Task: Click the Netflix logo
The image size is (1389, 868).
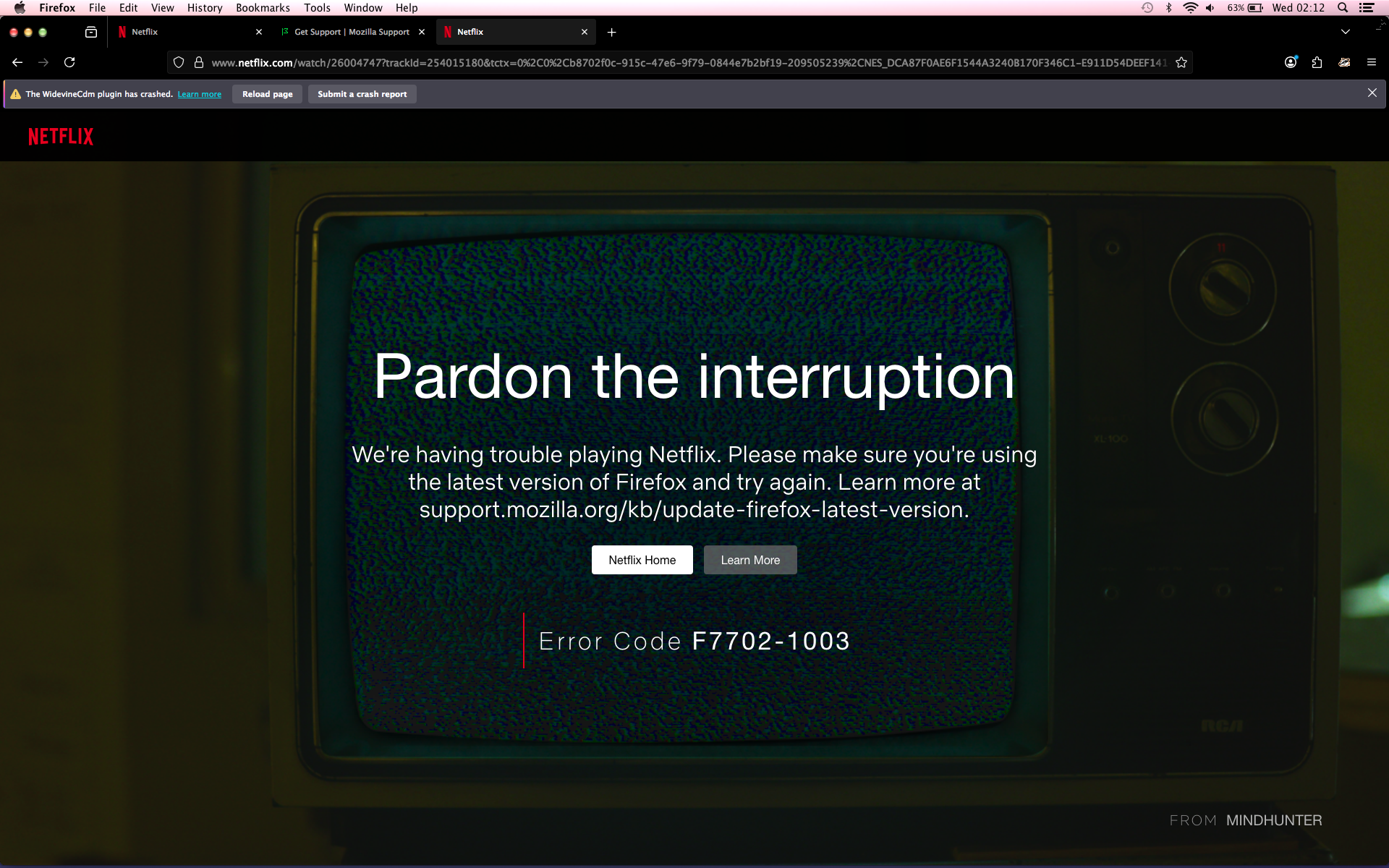Action: [61, 137]
